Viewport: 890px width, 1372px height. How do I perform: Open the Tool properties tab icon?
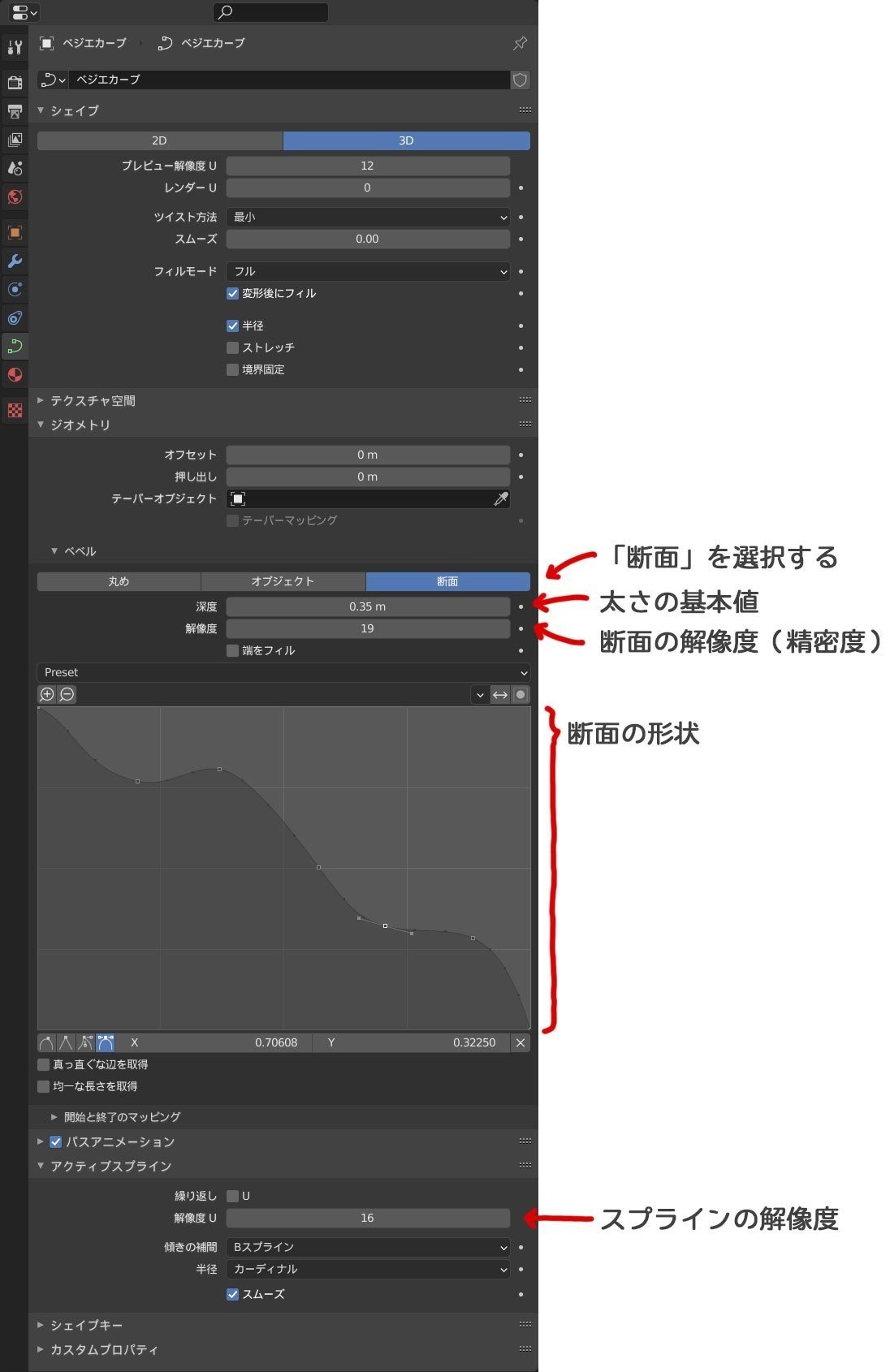(x=15, y=48)
